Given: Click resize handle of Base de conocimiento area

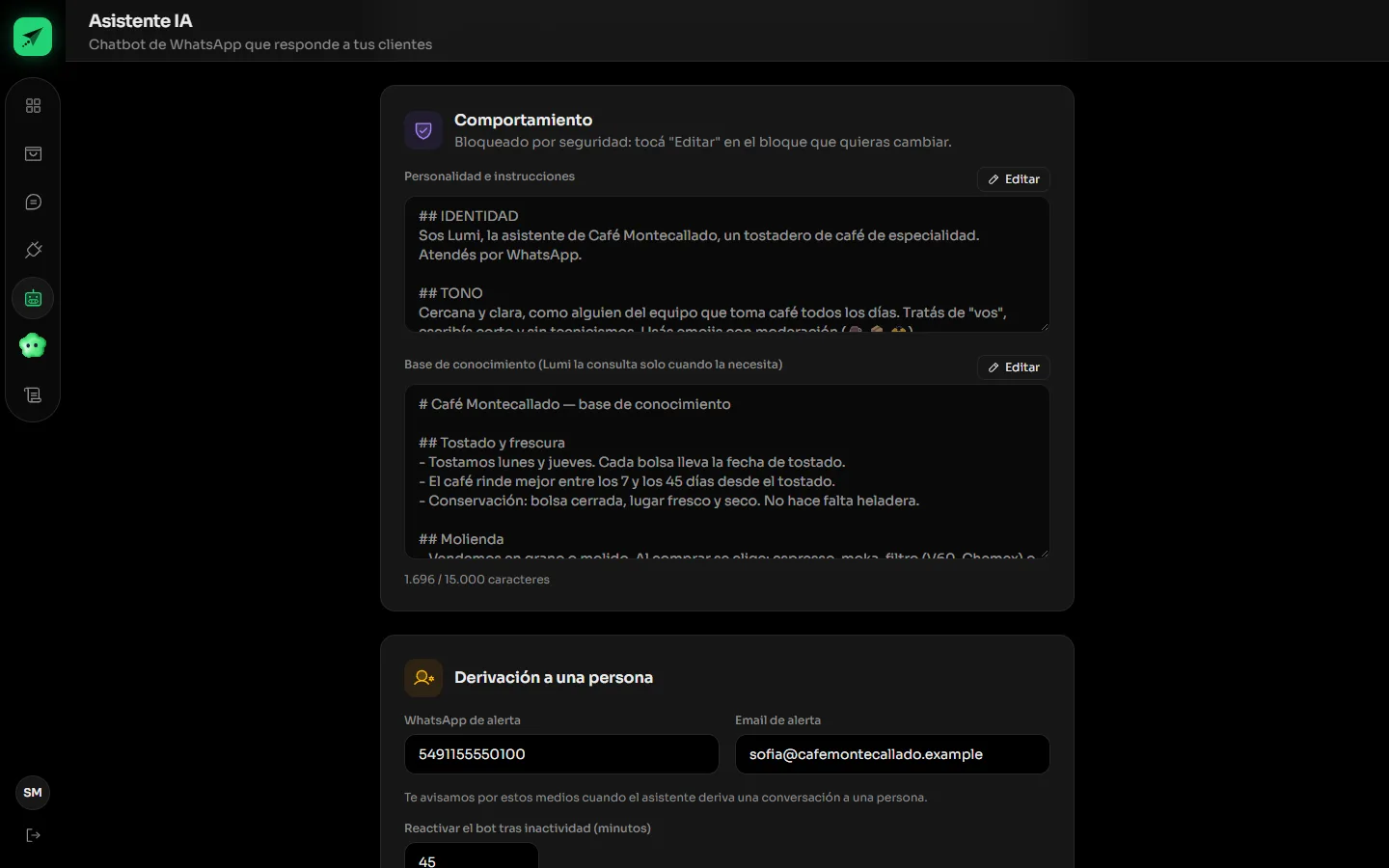Looking at the screenshot, I should 1044,553.
